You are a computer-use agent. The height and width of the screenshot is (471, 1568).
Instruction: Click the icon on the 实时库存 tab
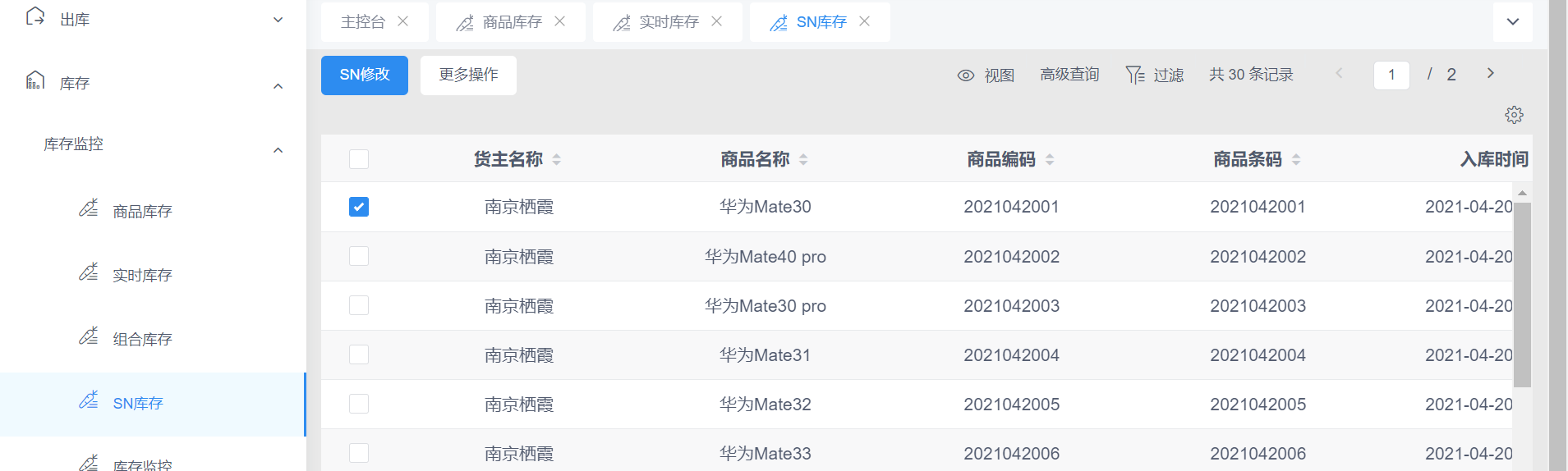(x=622, y=23)
